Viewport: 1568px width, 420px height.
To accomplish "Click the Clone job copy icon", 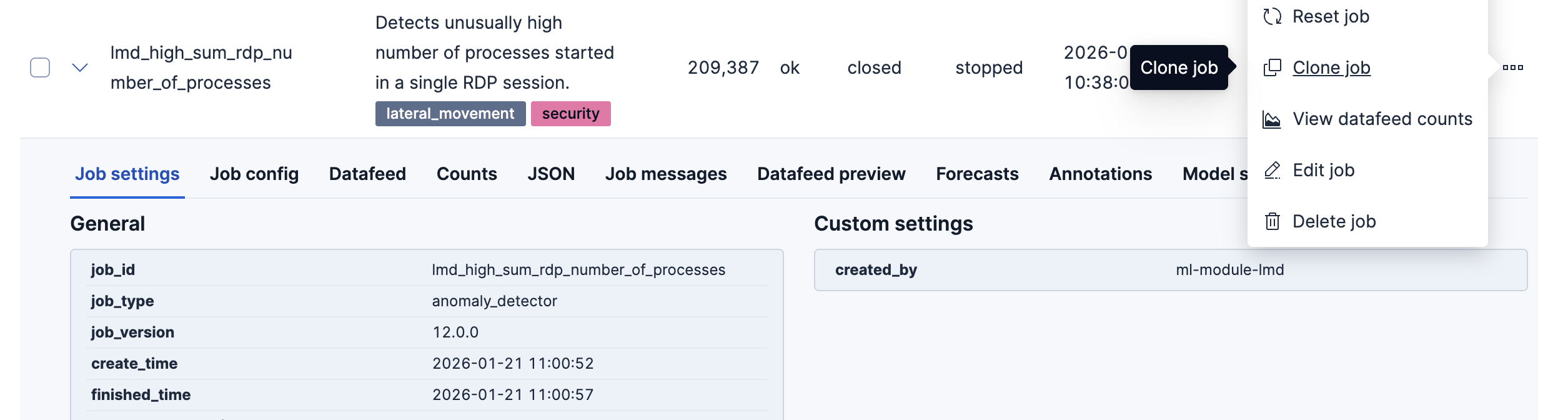I will pyautogui.click(x=1272, y=67).
